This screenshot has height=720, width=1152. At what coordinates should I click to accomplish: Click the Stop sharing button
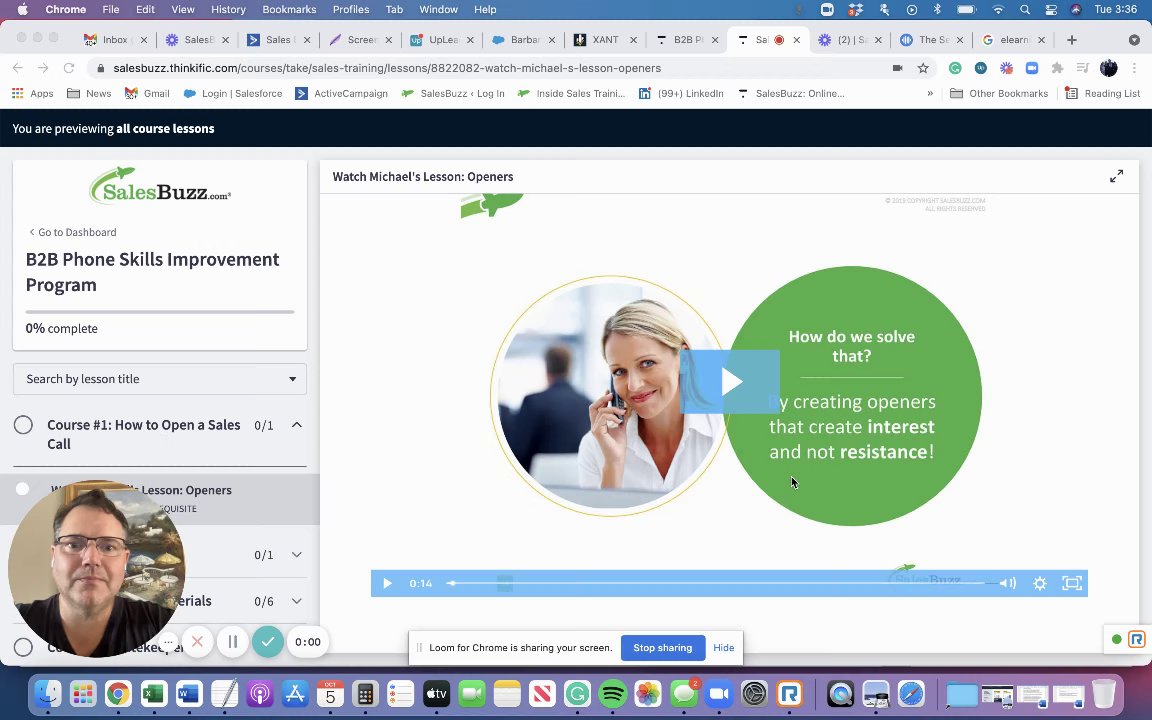click(663, 648)
